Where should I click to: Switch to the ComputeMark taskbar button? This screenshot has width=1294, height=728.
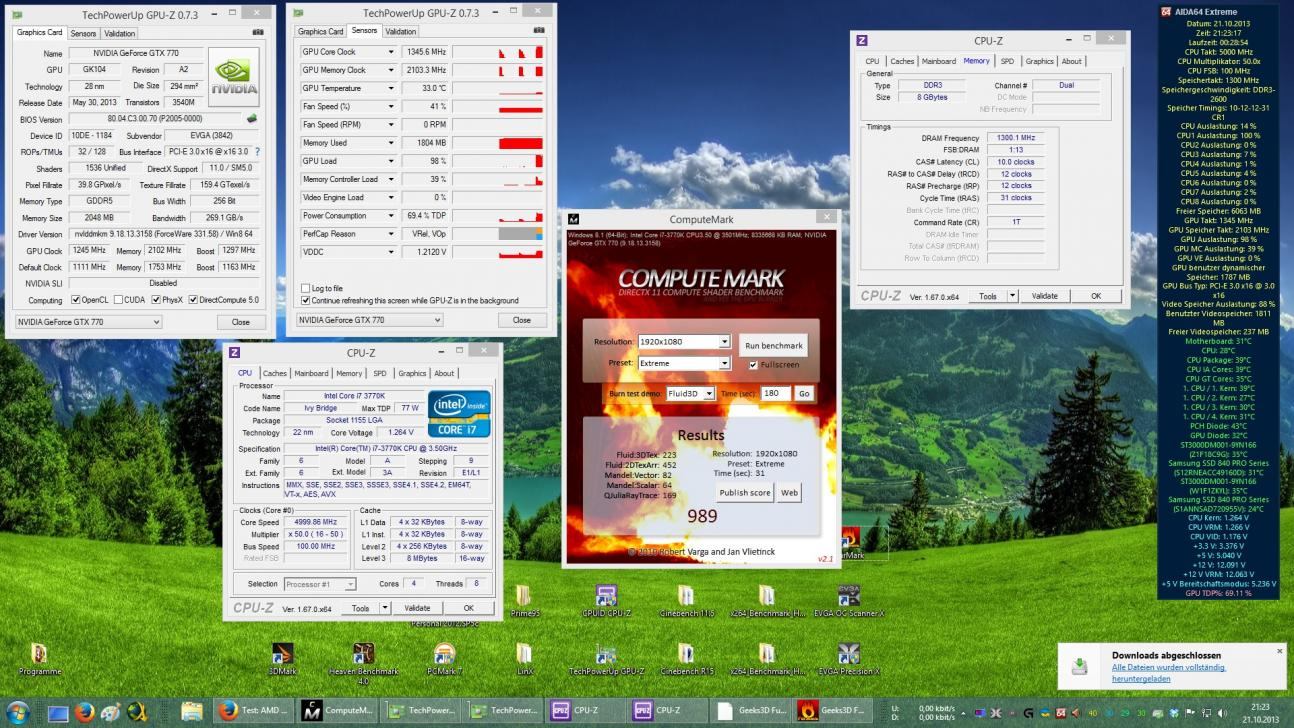tap(339, 711)
